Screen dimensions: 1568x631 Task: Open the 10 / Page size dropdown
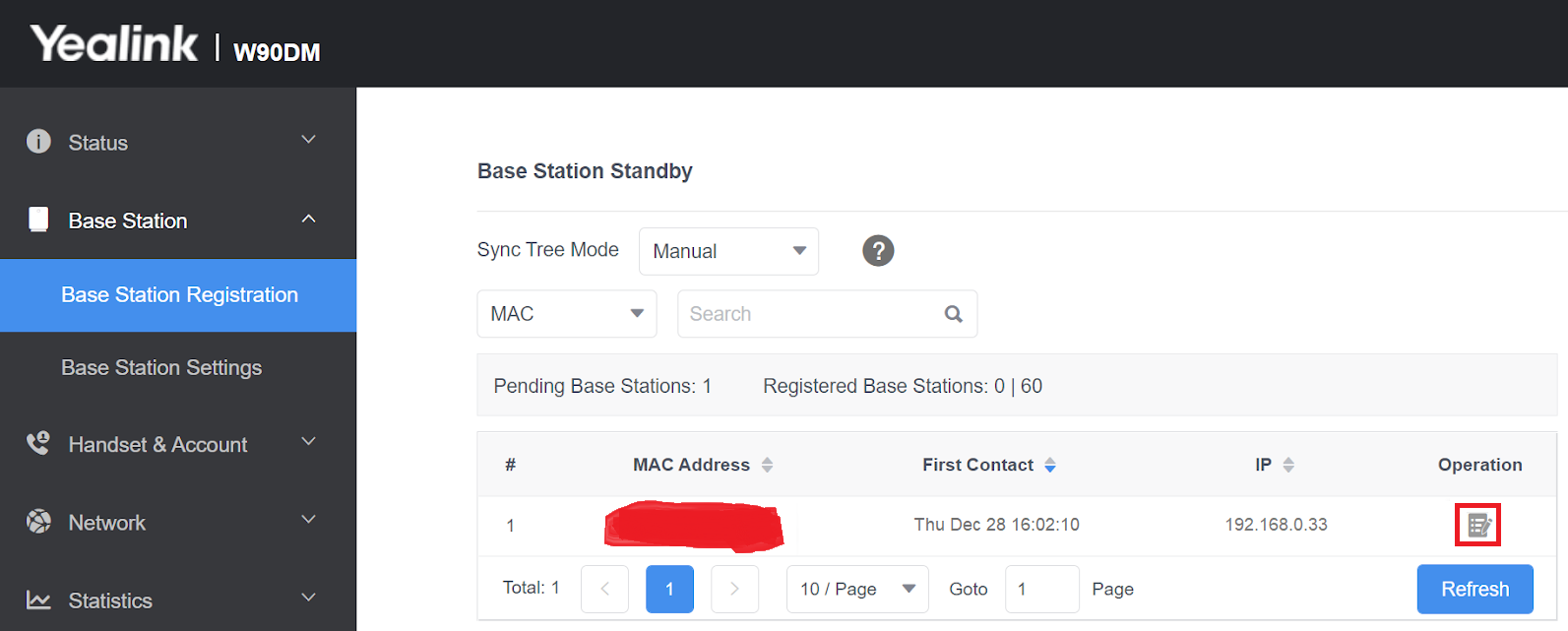tap(856, 589)
